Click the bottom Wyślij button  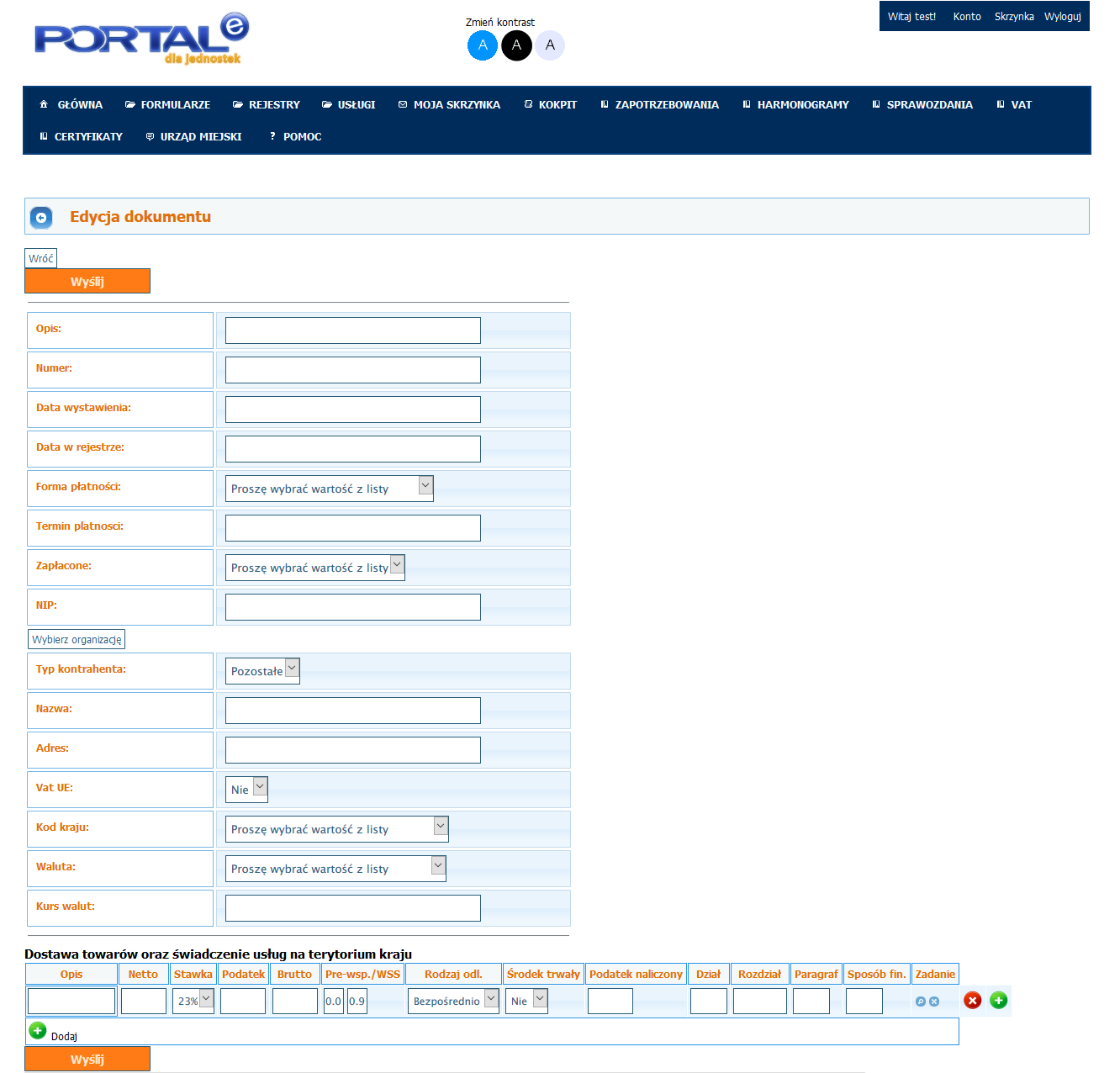(x=87, y=1059)
